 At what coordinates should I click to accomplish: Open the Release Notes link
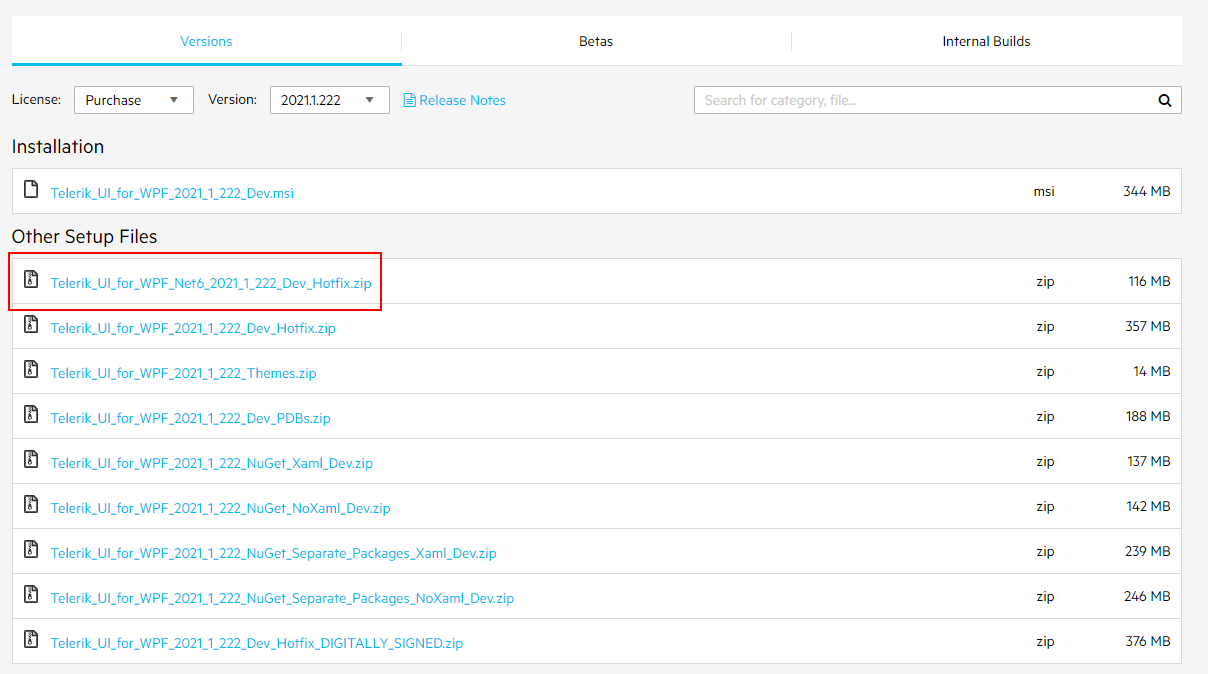462,100
